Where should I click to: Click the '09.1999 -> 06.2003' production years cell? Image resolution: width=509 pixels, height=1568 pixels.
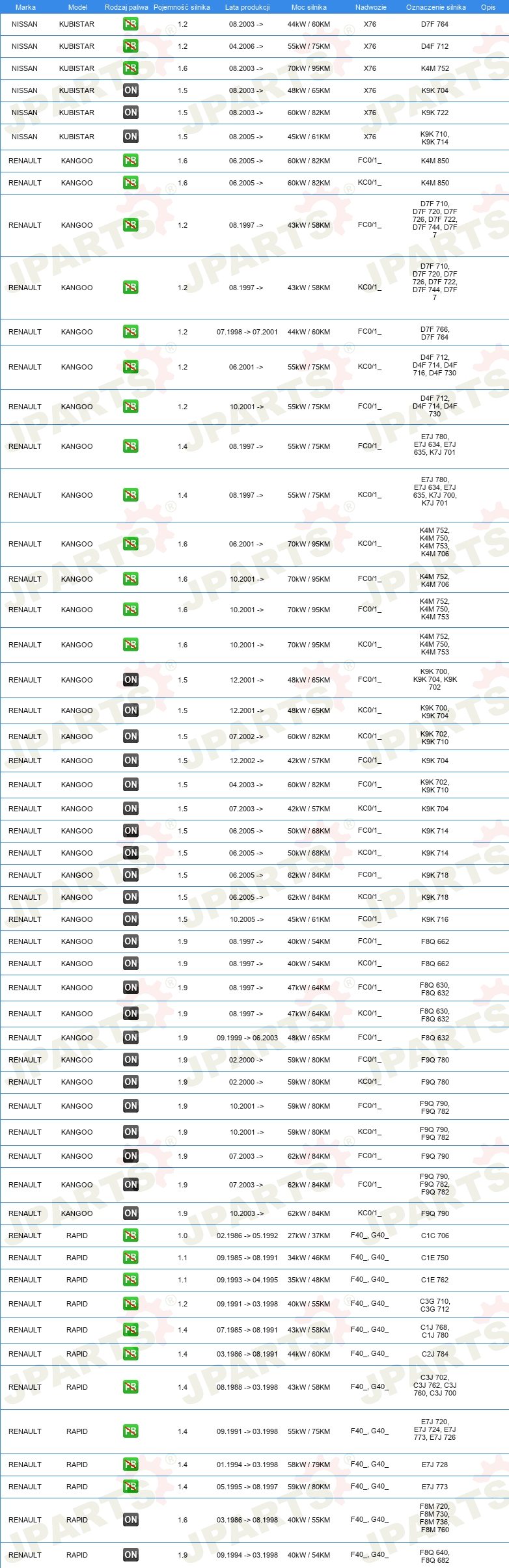click(247, 1038)
